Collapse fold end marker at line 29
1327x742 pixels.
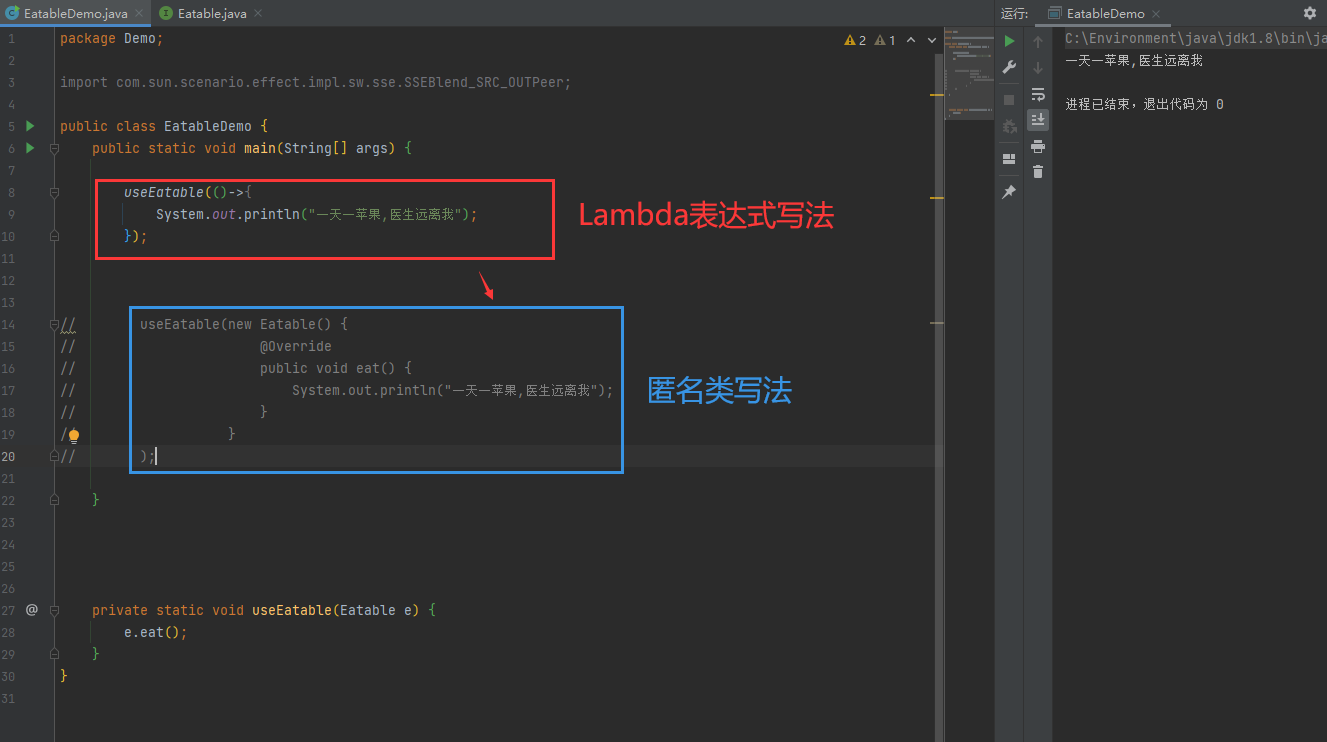55,654
